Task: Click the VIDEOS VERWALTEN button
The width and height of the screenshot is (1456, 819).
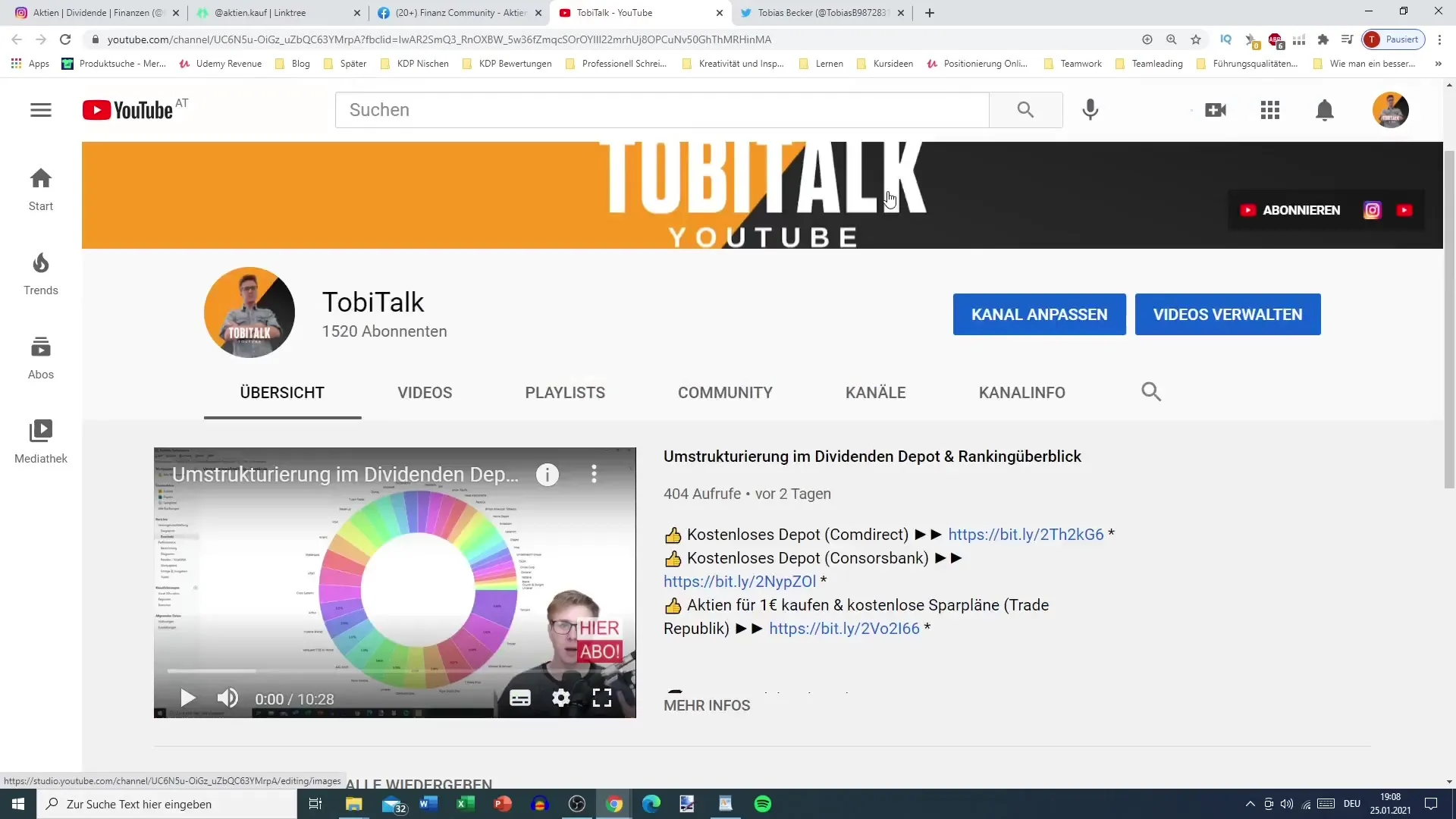Action: (1228, 314)
